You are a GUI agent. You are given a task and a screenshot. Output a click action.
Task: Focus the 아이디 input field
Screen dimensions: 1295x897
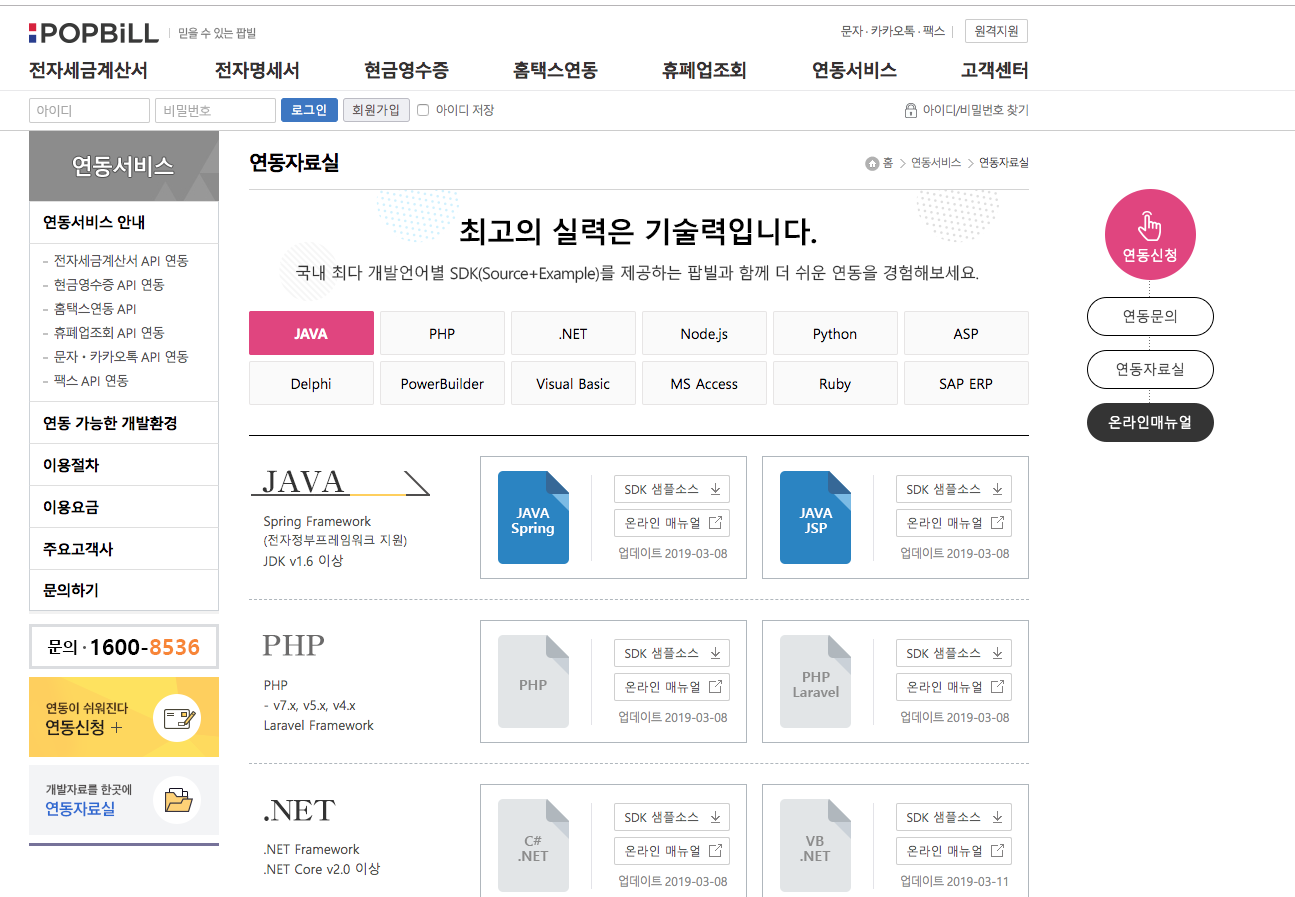tap(89, 110)
